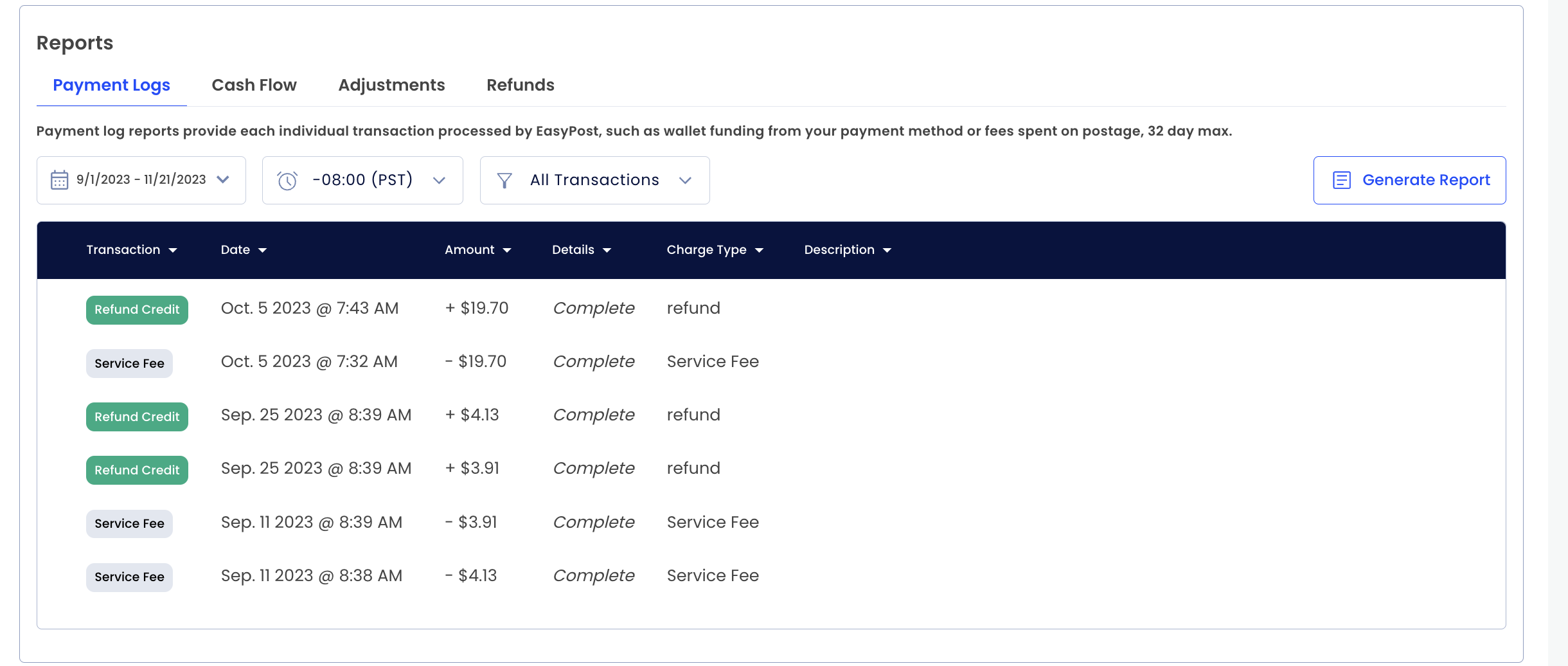Open the Cash Flow tab
The height and width of the screenshot is (666, 1568).
click(x=254, y=85)
